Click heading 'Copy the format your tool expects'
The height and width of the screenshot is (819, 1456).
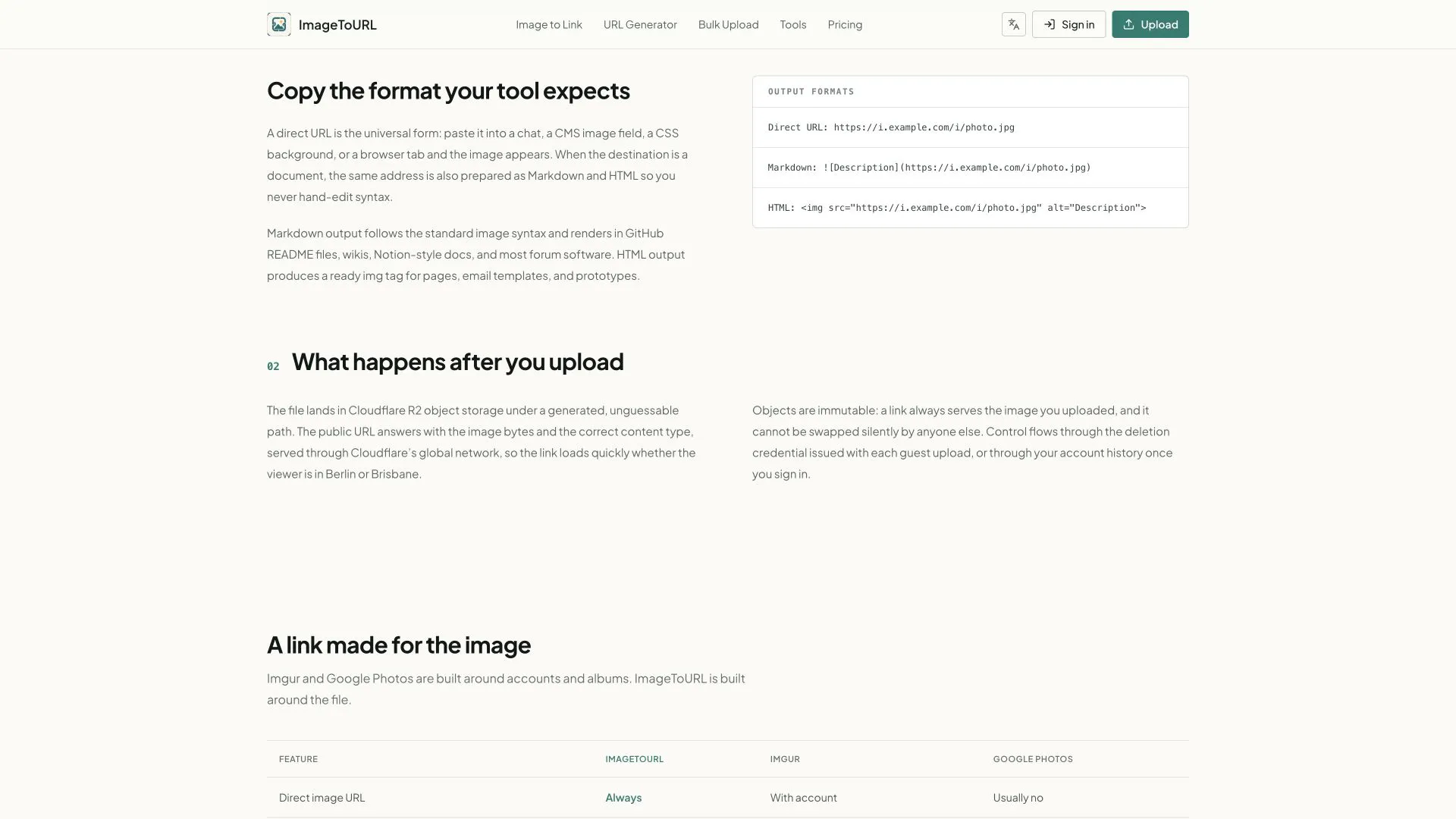(x=448, y=90)
